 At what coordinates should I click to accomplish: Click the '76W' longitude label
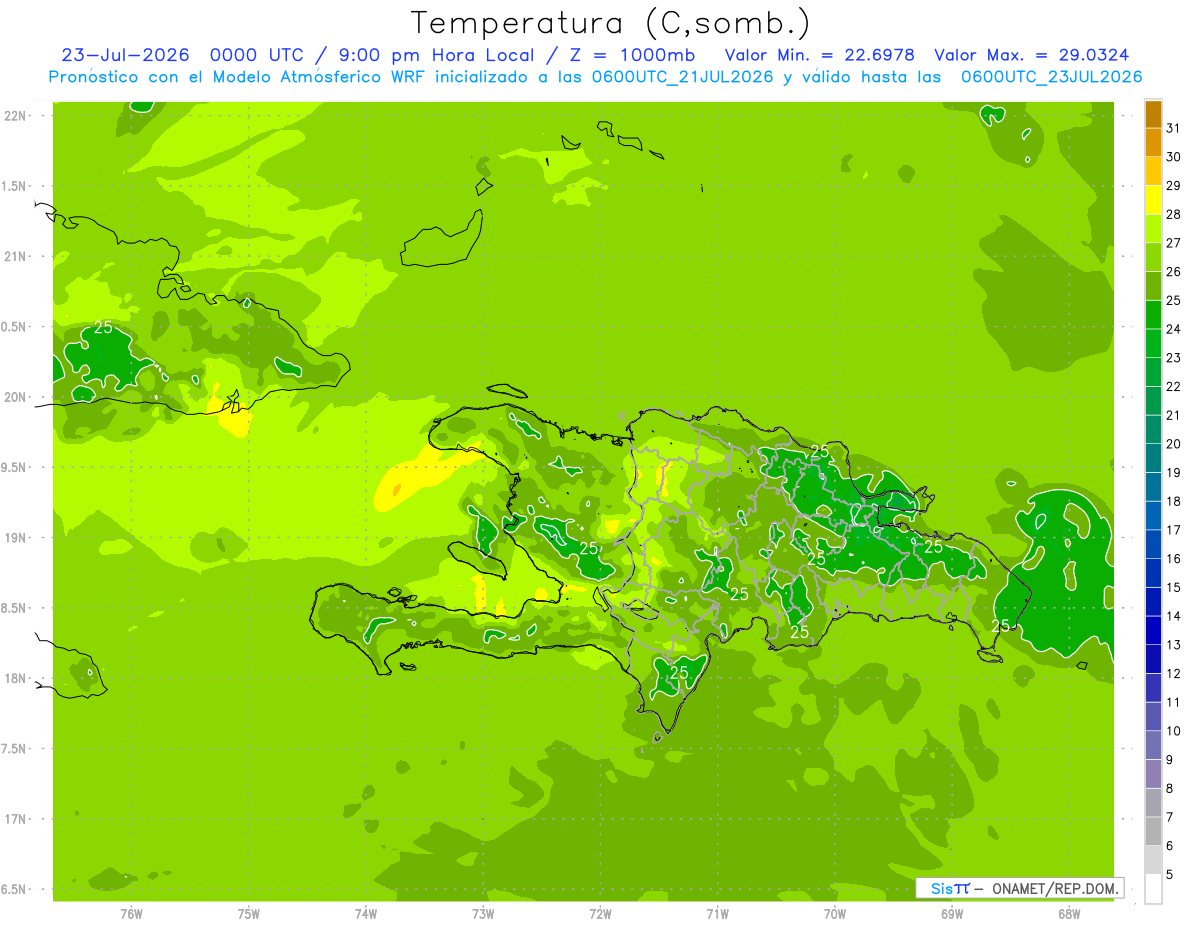pyautogui.click(x=131, y=913)
